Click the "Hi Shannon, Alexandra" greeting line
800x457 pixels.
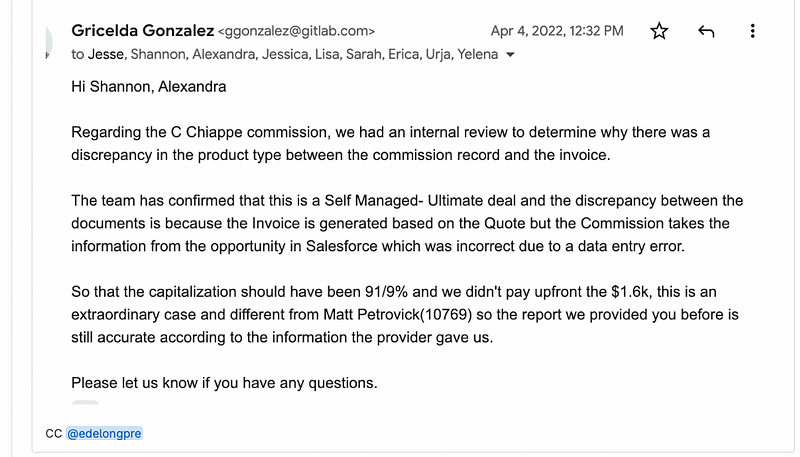pyautogui.click(x=149, y=86)
